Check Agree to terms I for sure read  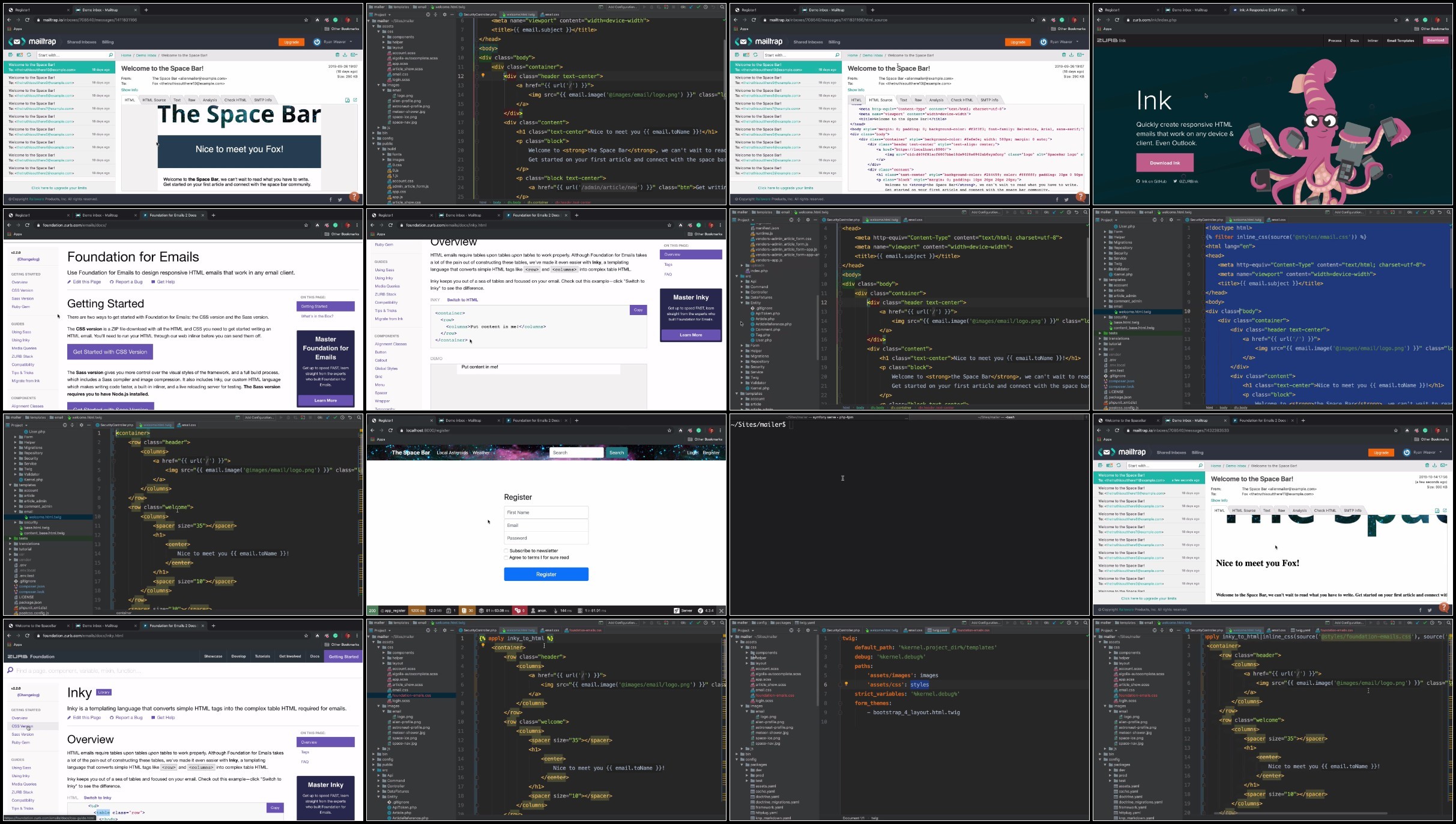click(x=506, y=558)
